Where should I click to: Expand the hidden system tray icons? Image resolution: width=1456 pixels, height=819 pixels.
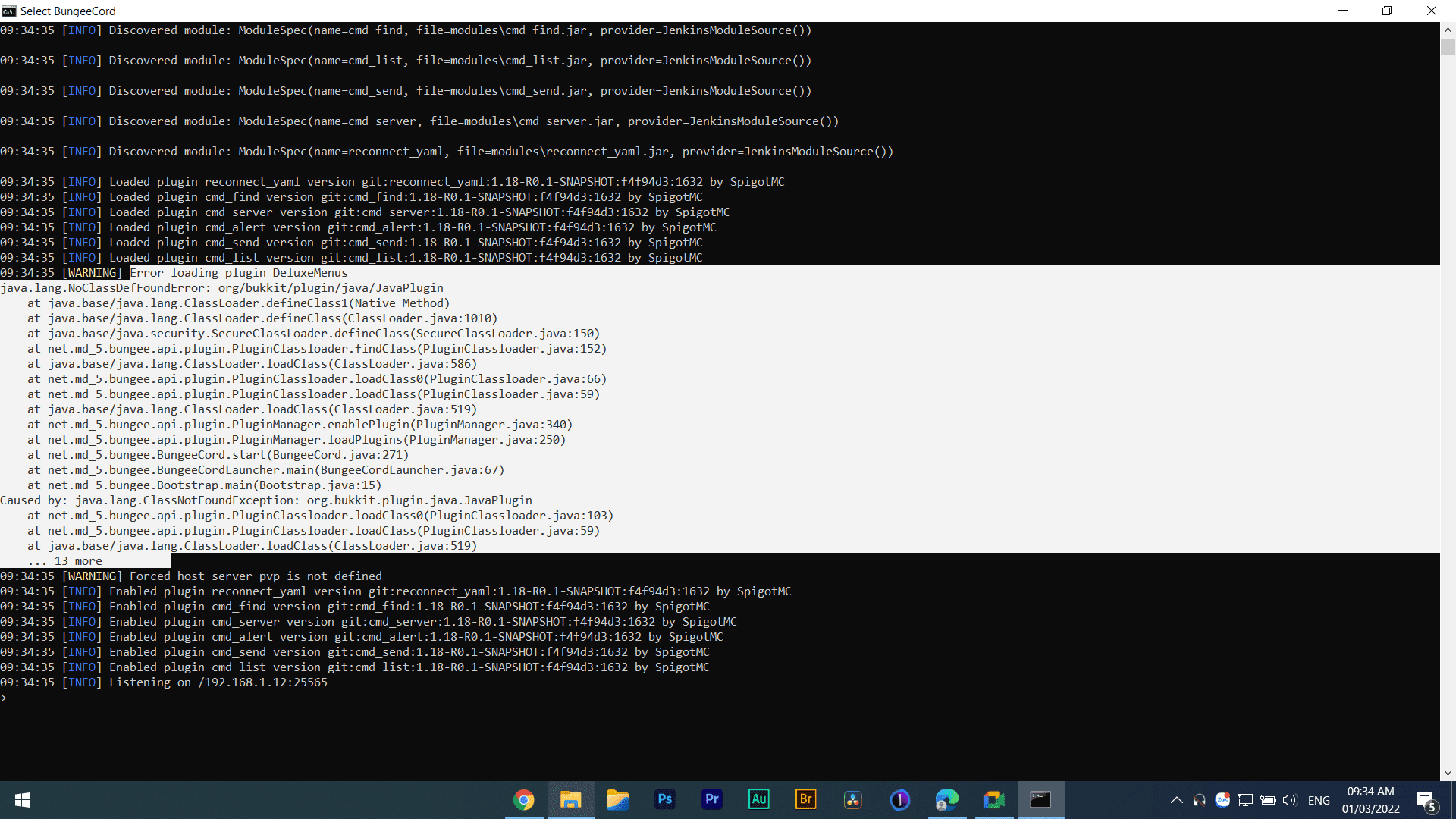click(x=1176, y=800)
